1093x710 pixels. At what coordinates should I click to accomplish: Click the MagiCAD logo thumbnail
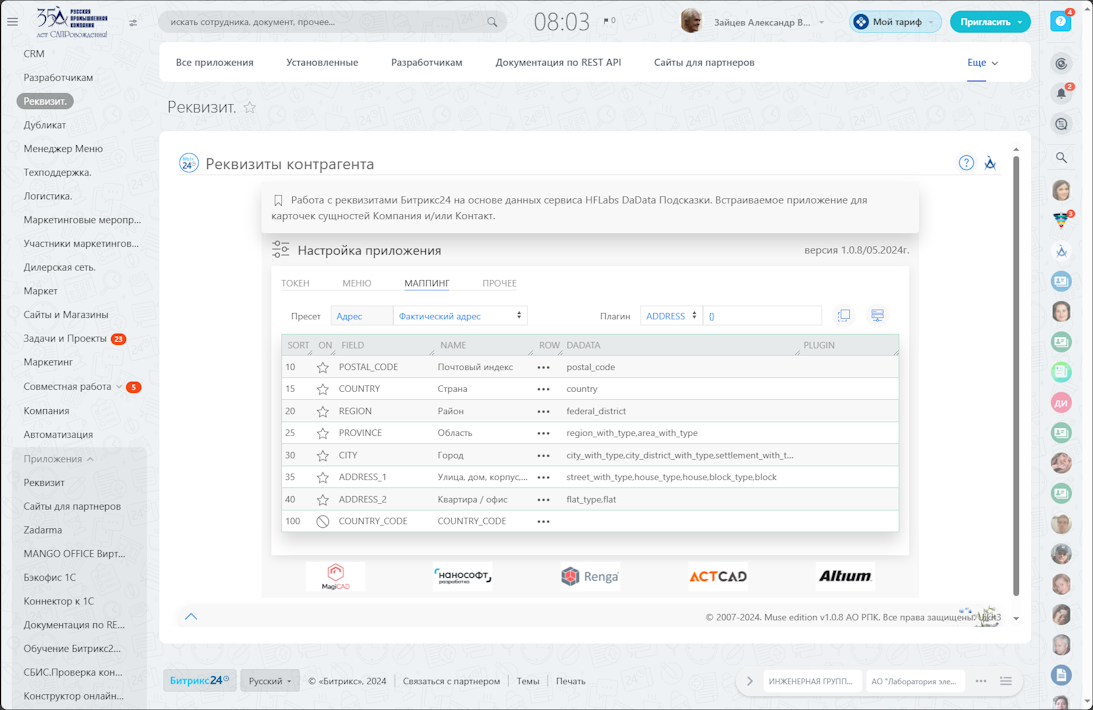336,576
